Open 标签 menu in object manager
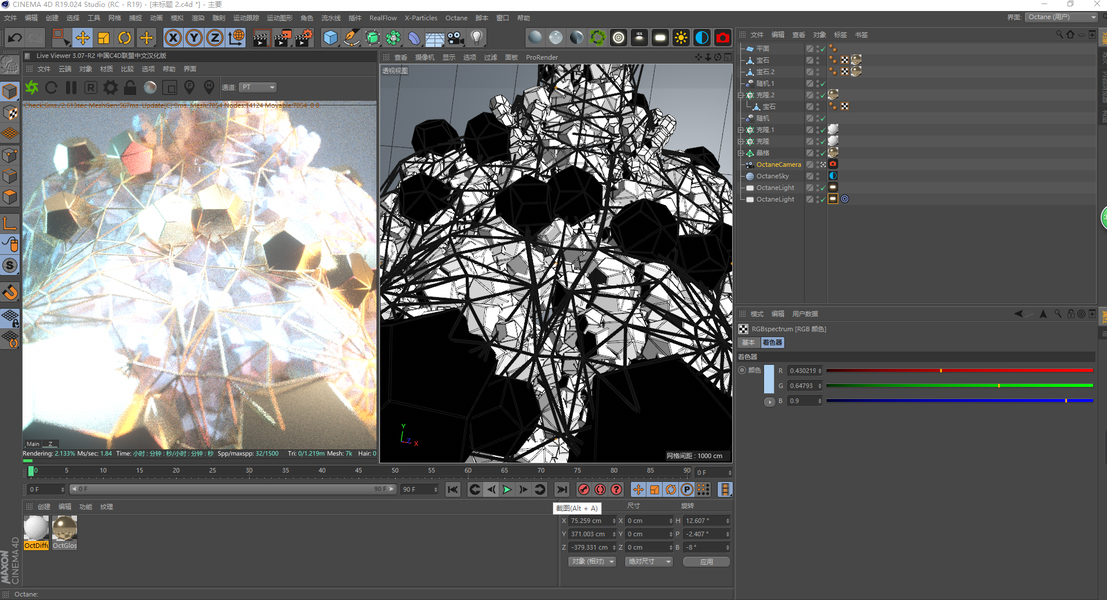Image resolution: width=1107 pixels, height=600 pixels. [840, 35]
